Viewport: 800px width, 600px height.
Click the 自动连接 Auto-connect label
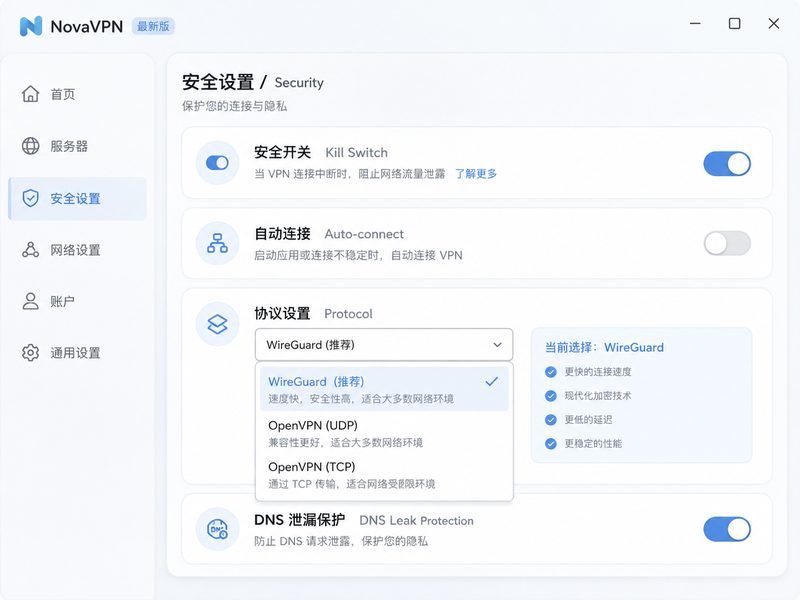click(329, 234)
